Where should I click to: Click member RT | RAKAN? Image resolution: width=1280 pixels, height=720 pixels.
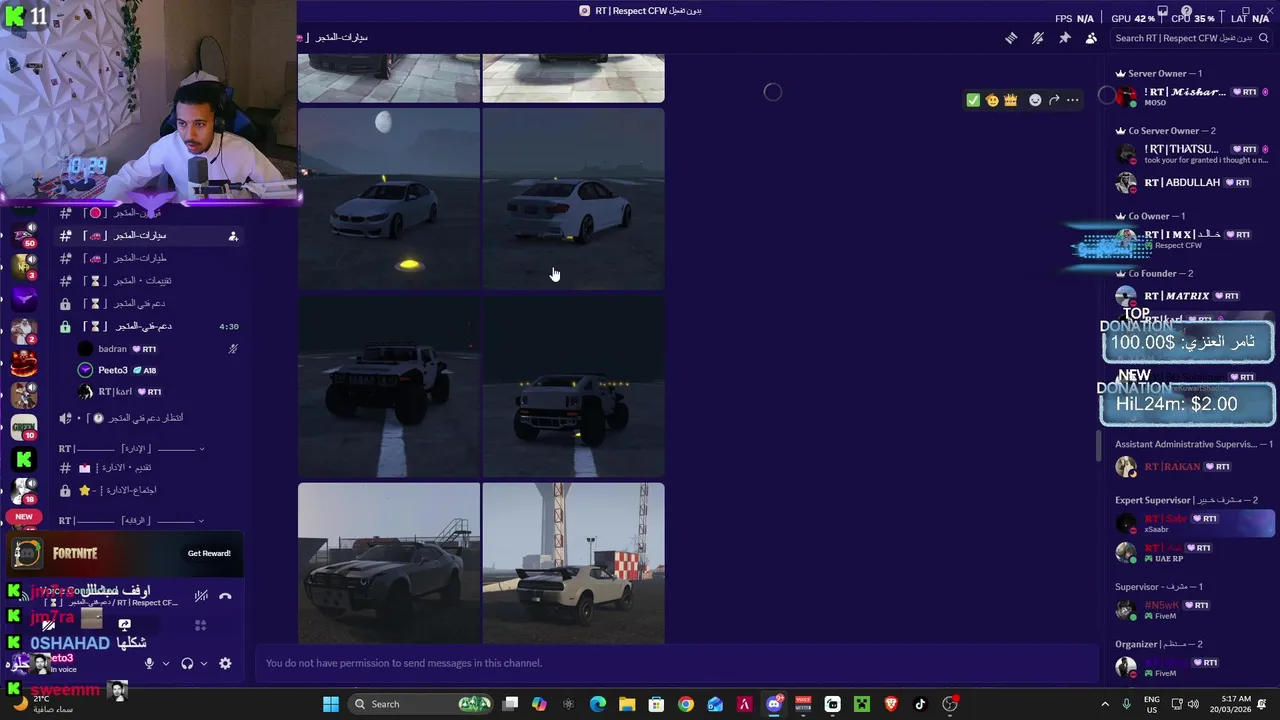(1192, 467)
